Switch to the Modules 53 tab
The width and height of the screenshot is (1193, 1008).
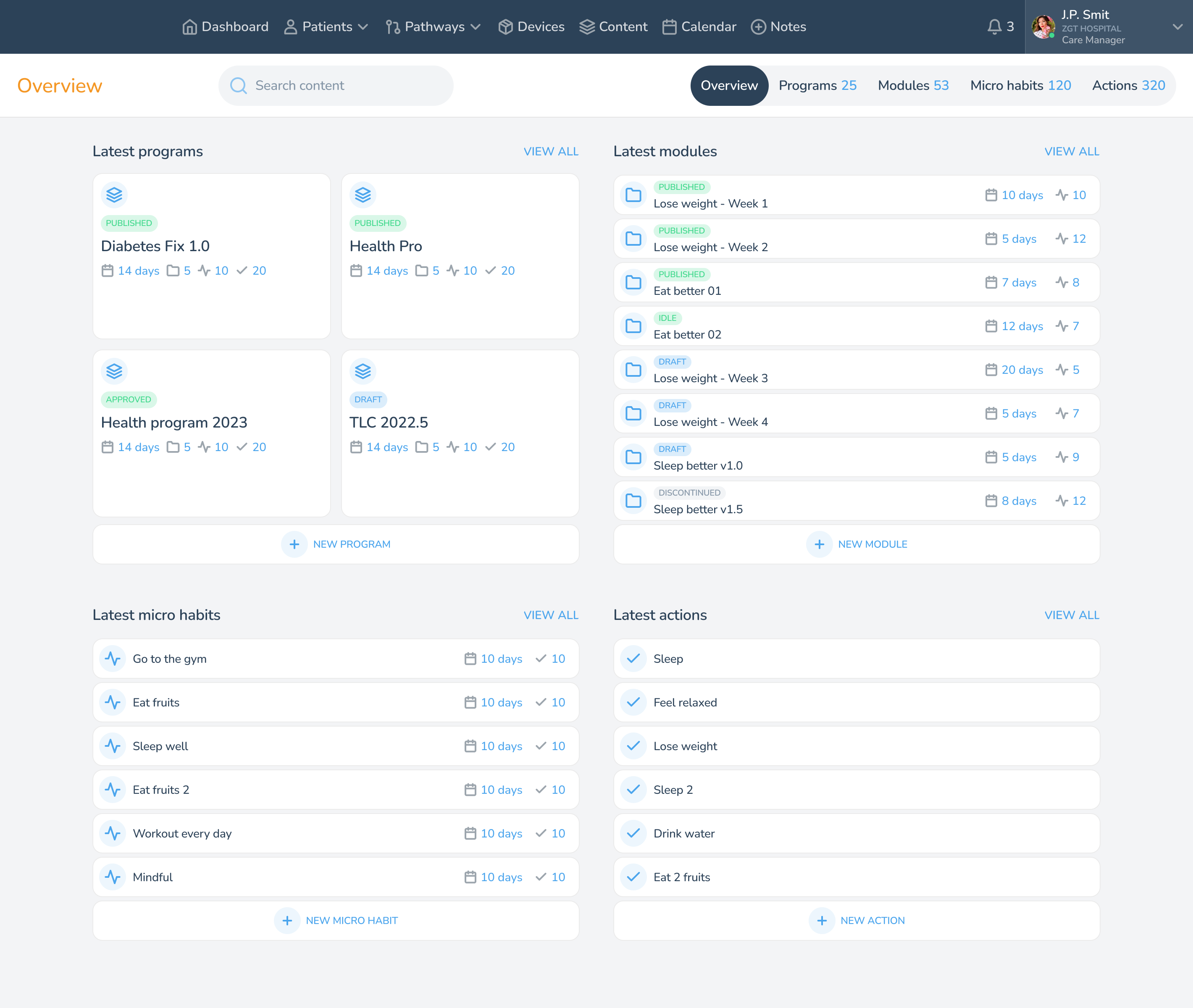click(913, 86)
